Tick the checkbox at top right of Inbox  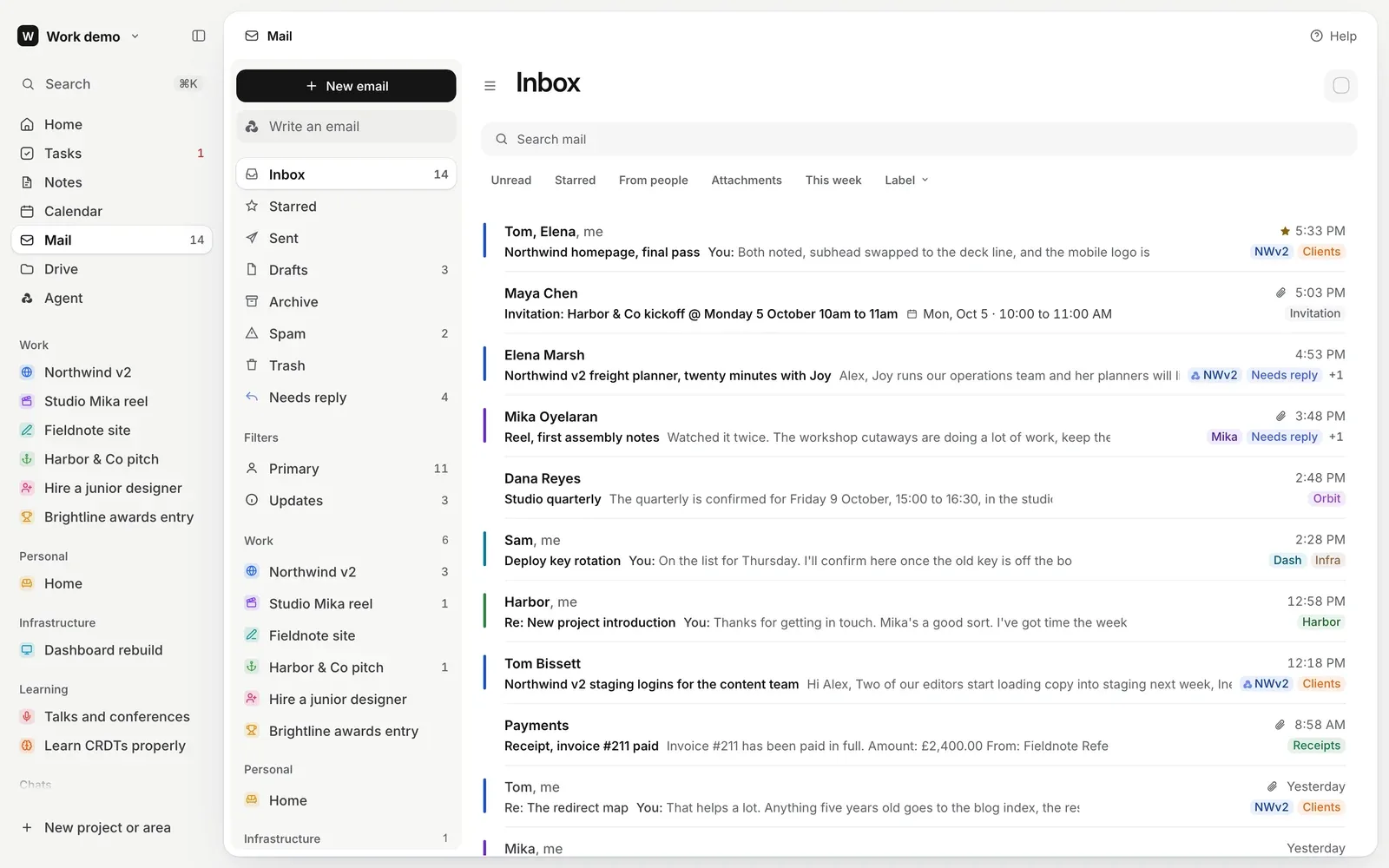[x=1341, y=85]
